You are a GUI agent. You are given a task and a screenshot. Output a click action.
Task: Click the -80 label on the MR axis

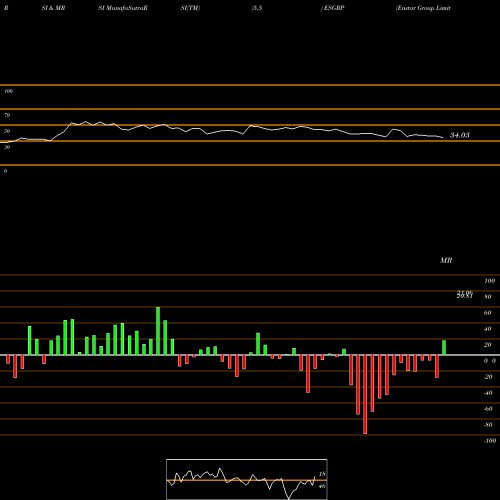point(488,425)
